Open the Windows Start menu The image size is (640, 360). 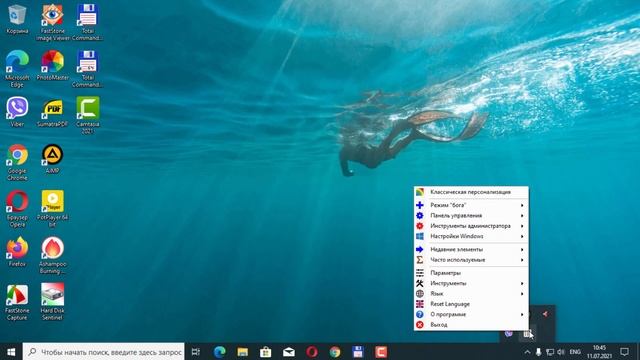coord(11,351)
